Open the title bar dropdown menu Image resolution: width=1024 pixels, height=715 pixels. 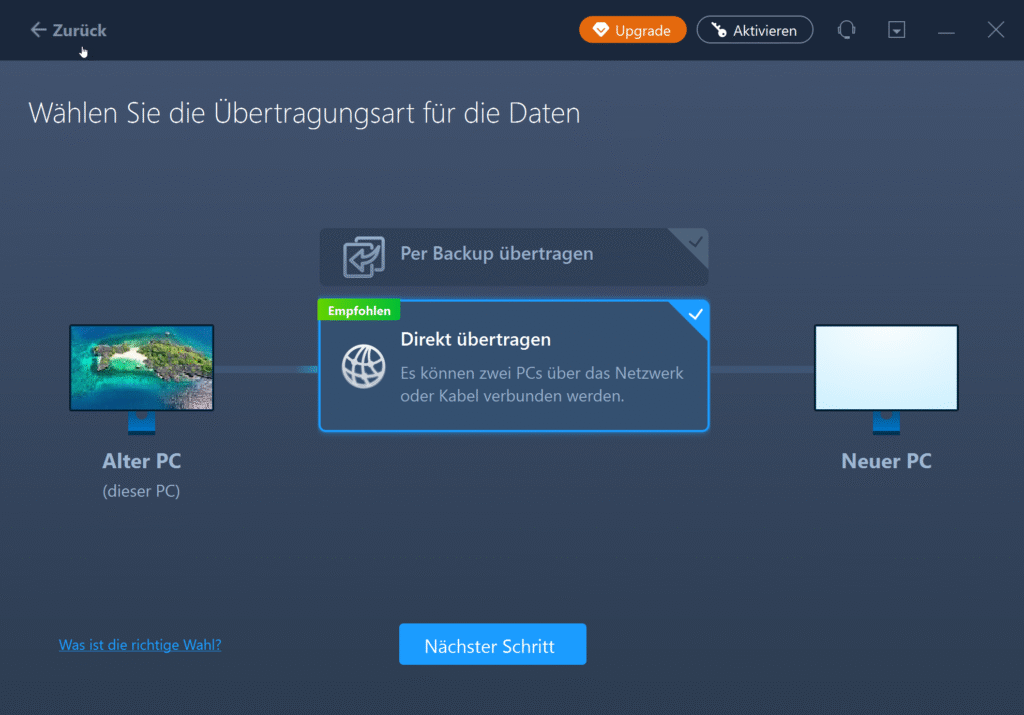tap(896, 29)
